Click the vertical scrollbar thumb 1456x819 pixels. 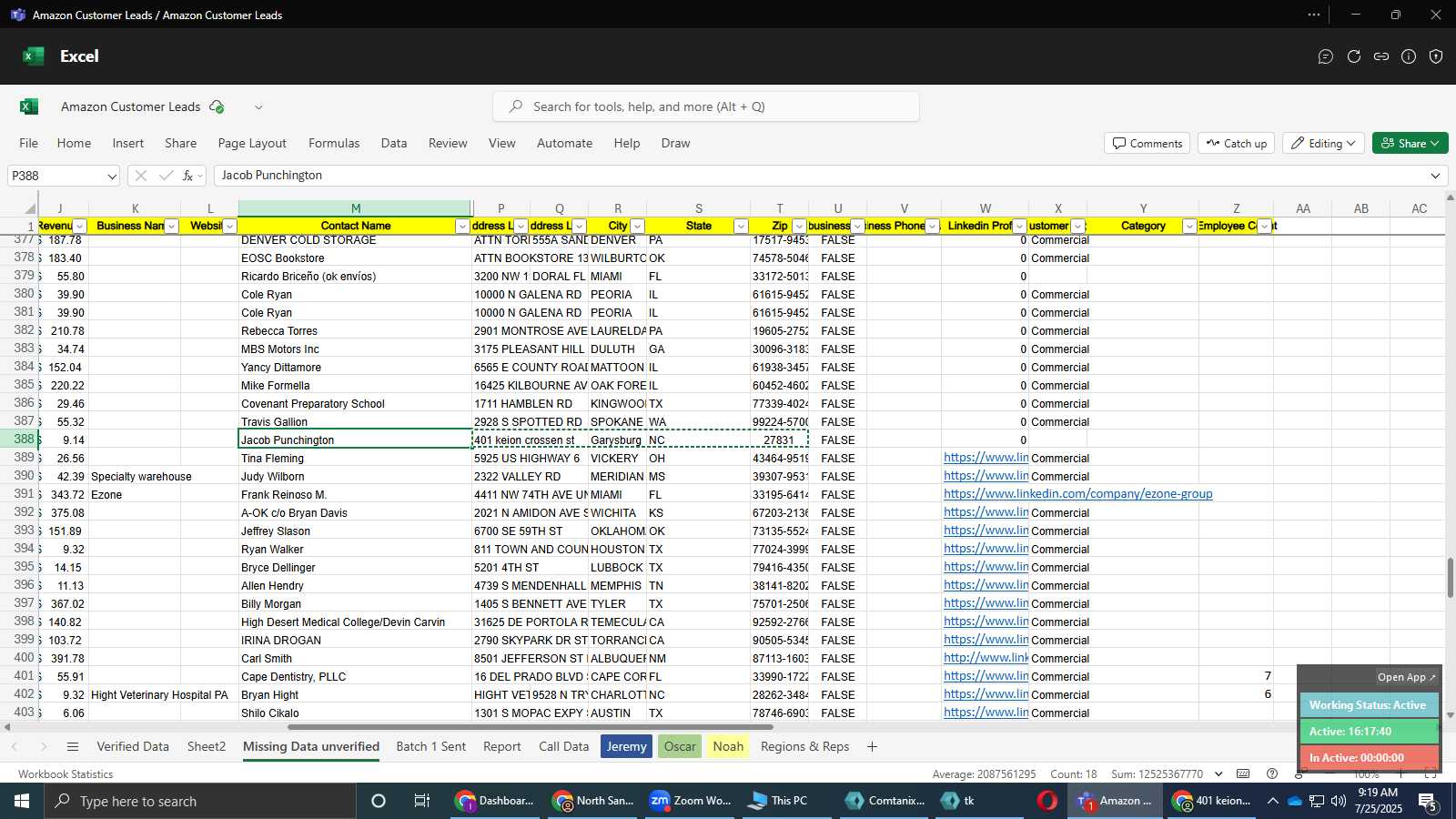tap(1451, 578)
